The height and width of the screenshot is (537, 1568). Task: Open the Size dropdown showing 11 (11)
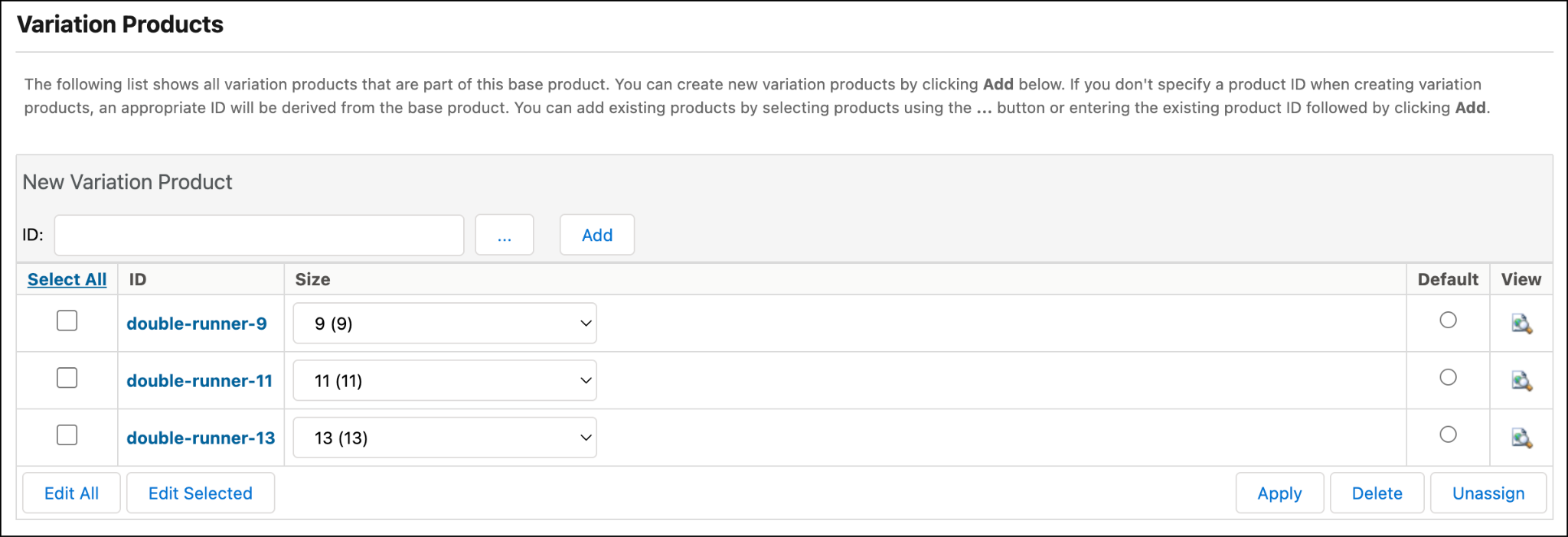445,380
